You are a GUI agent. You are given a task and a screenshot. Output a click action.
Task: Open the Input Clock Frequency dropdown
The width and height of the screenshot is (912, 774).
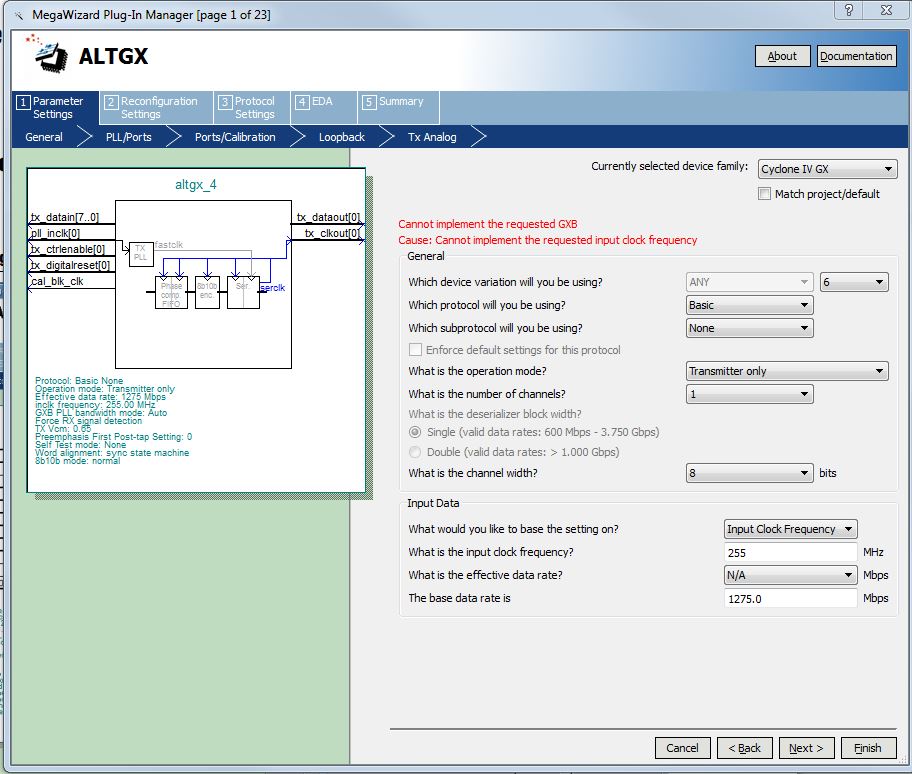(790, 529)
